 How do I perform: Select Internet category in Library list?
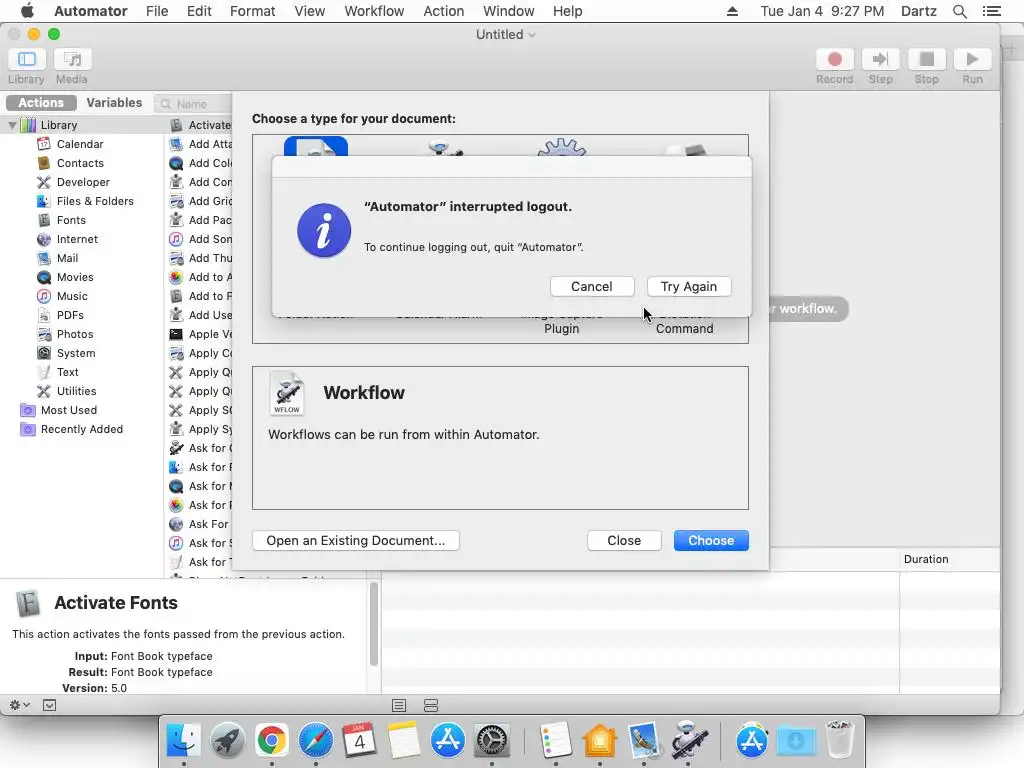(77, 239)
